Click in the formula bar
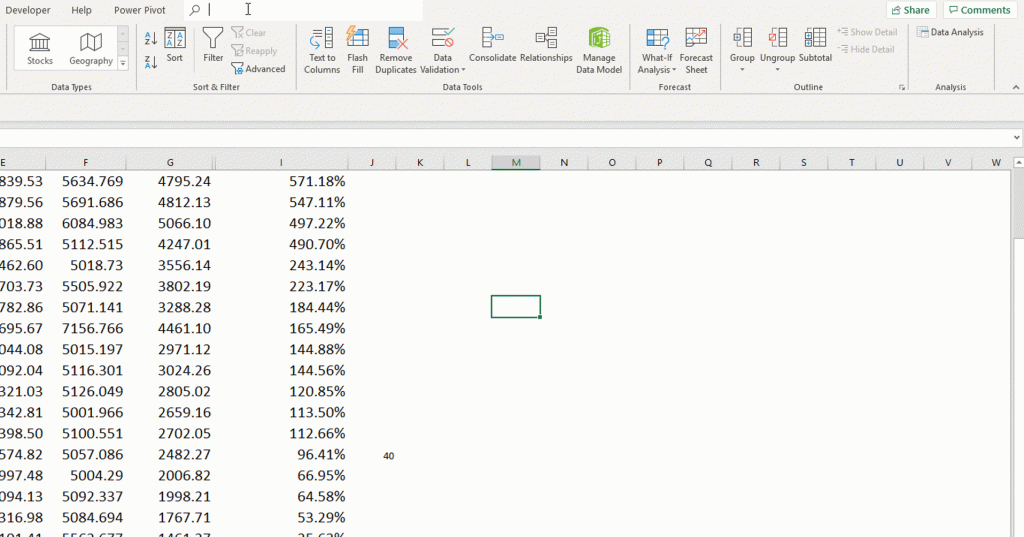Screen dimensions: 1024x537 pos(504,138)
